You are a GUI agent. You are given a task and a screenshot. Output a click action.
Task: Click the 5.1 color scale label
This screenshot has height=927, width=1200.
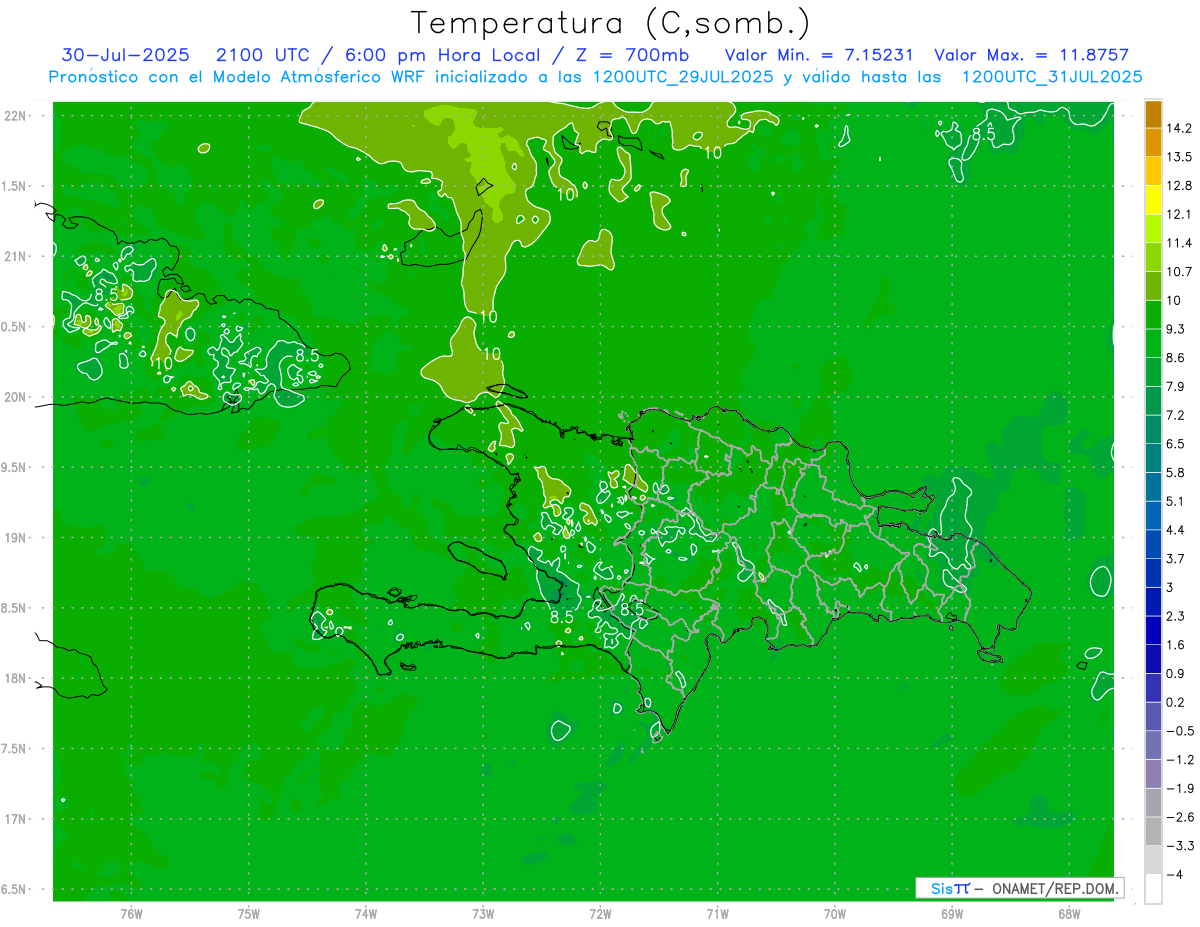[1176, 501]
